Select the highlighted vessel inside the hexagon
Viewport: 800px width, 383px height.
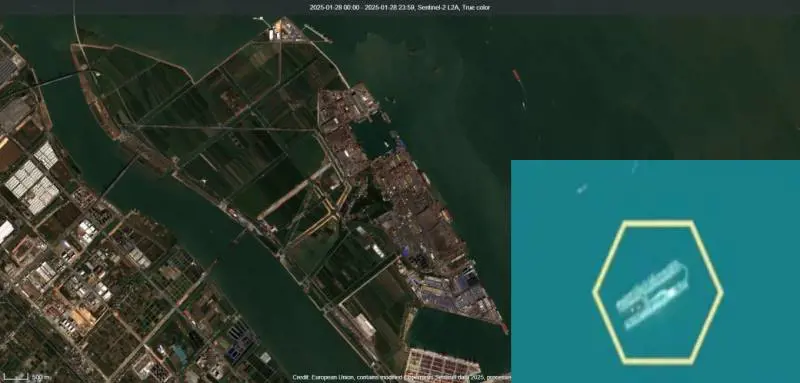tap(652, 294)
